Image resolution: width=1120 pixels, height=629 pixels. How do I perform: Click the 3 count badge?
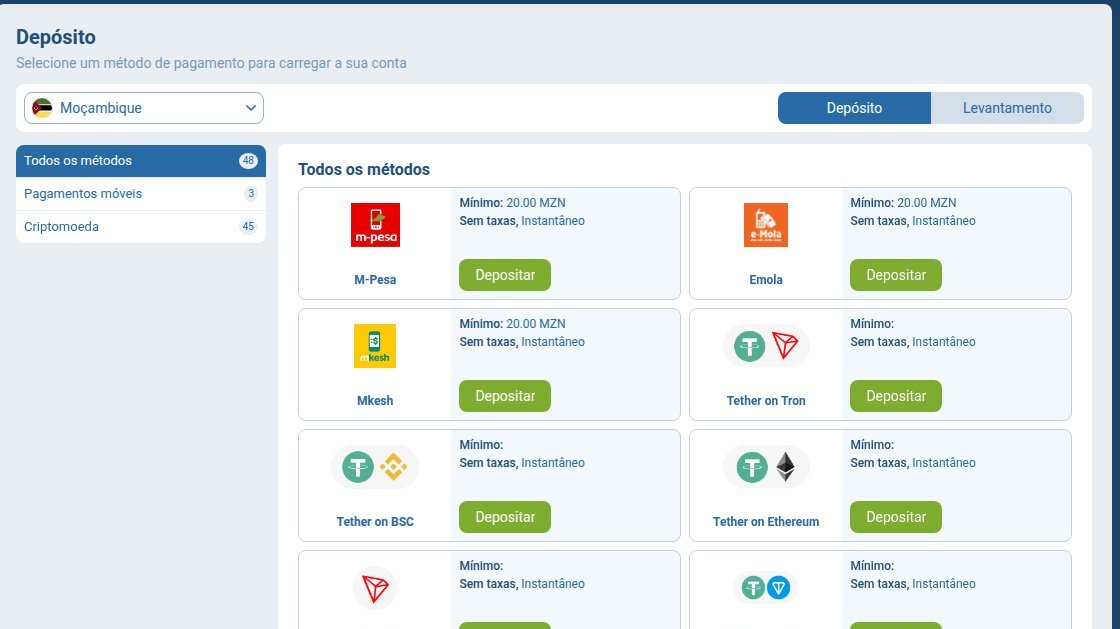[x=251, y=193]
